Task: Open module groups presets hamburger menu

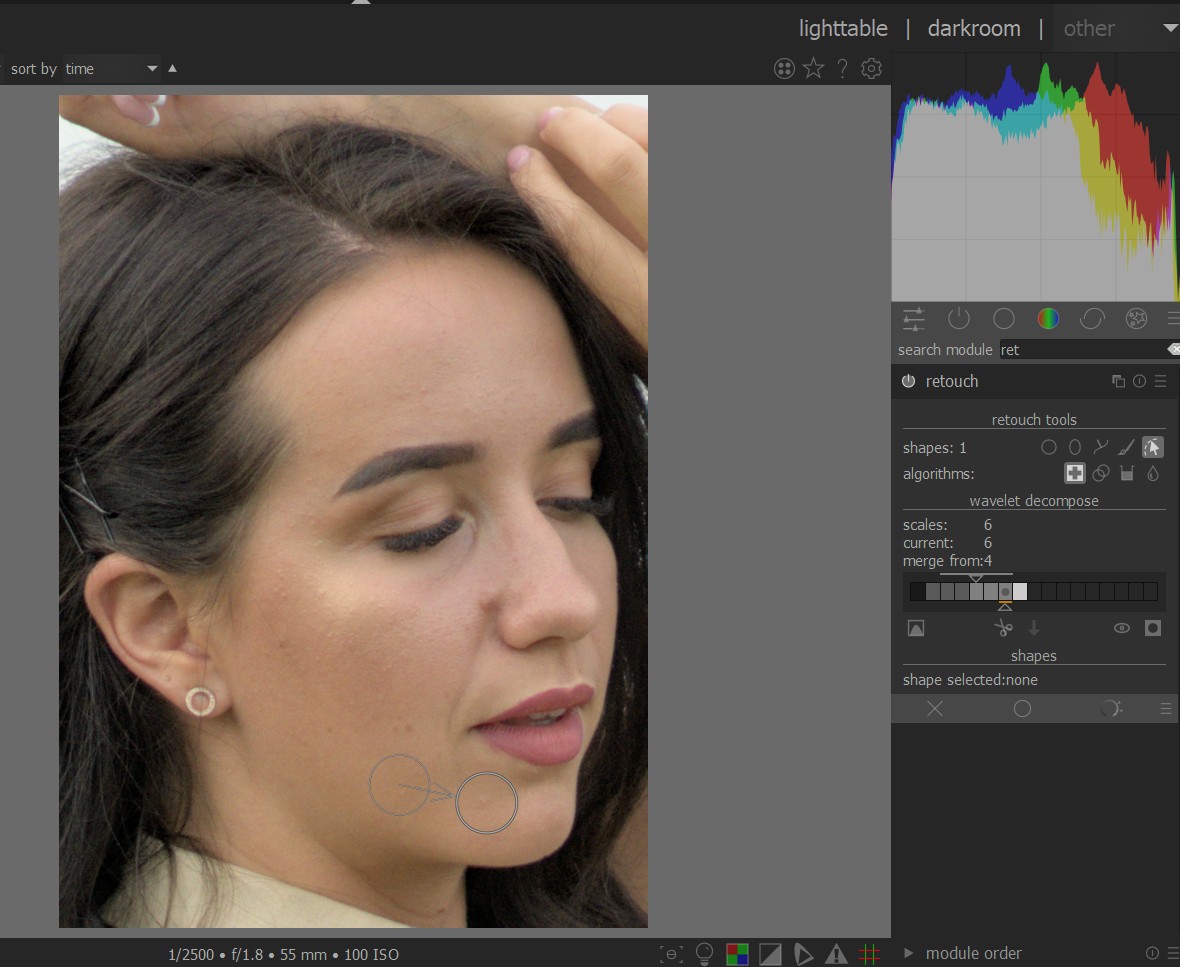Action: pyautogui.click(x=1173, y=319)
